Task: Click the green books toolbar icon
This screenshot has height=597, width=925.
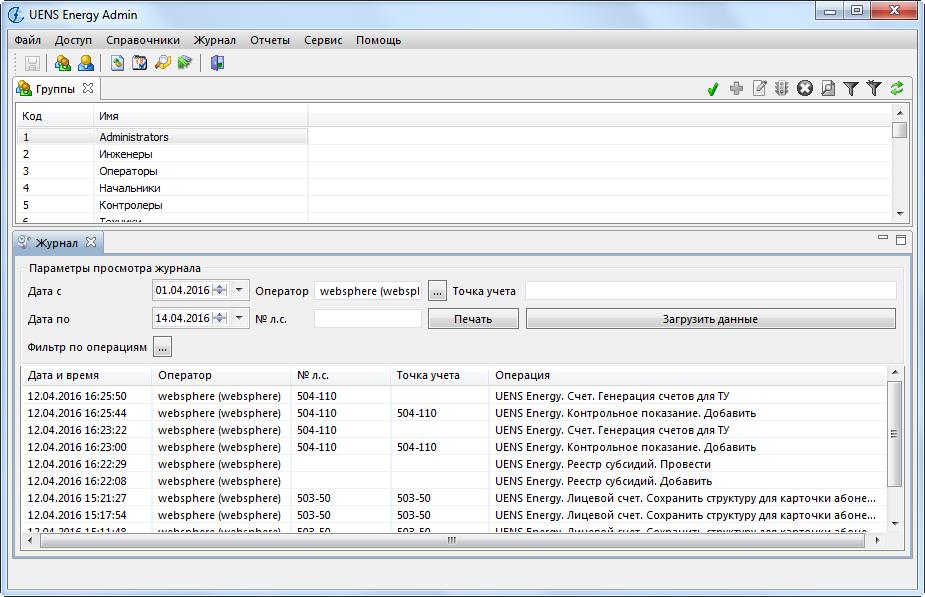Action: [185, 62]
